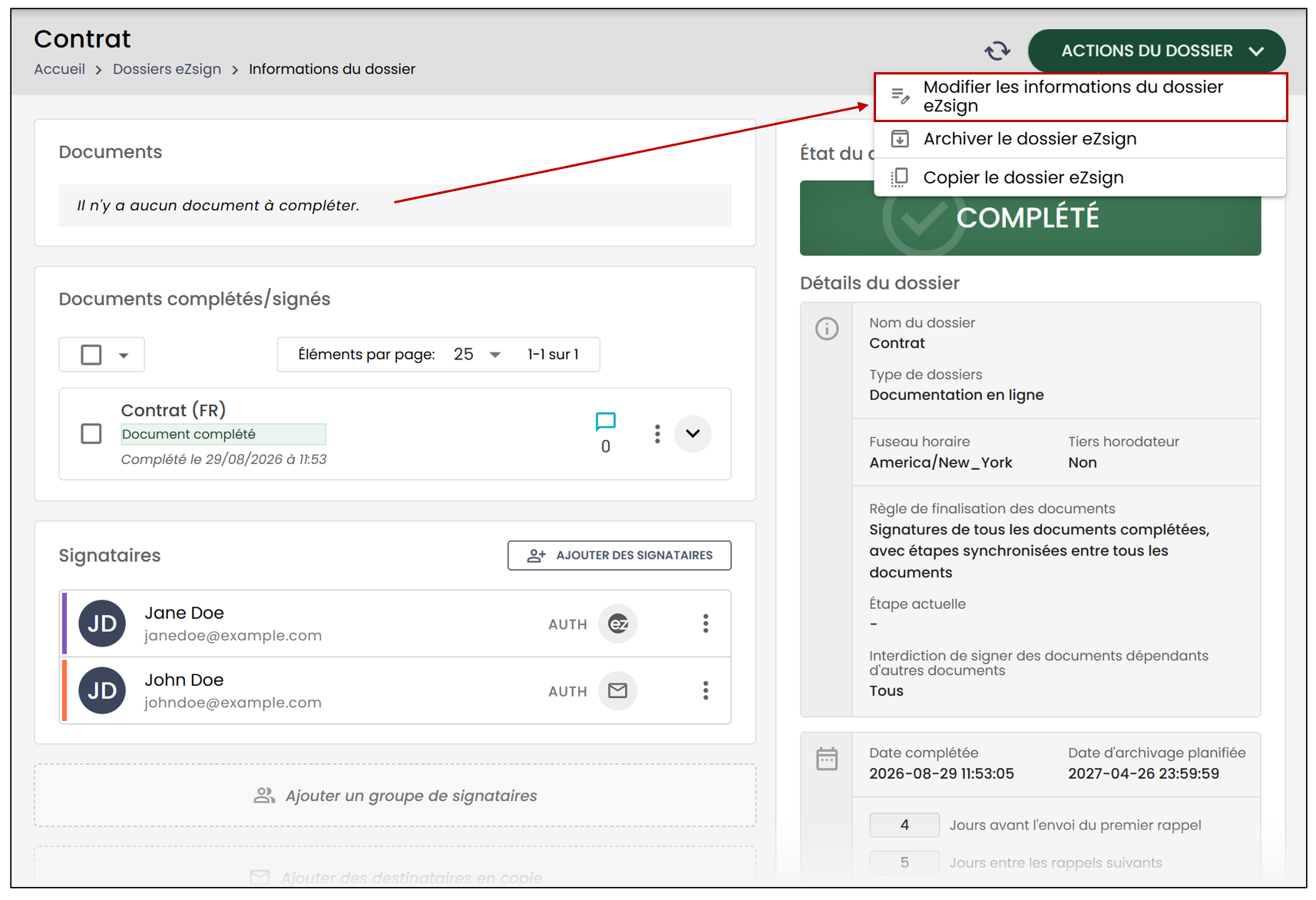Go to Dossiers eZsign breadcrumb link
This screenshot has height=900, width=1316.
click(x=167, y=69)
